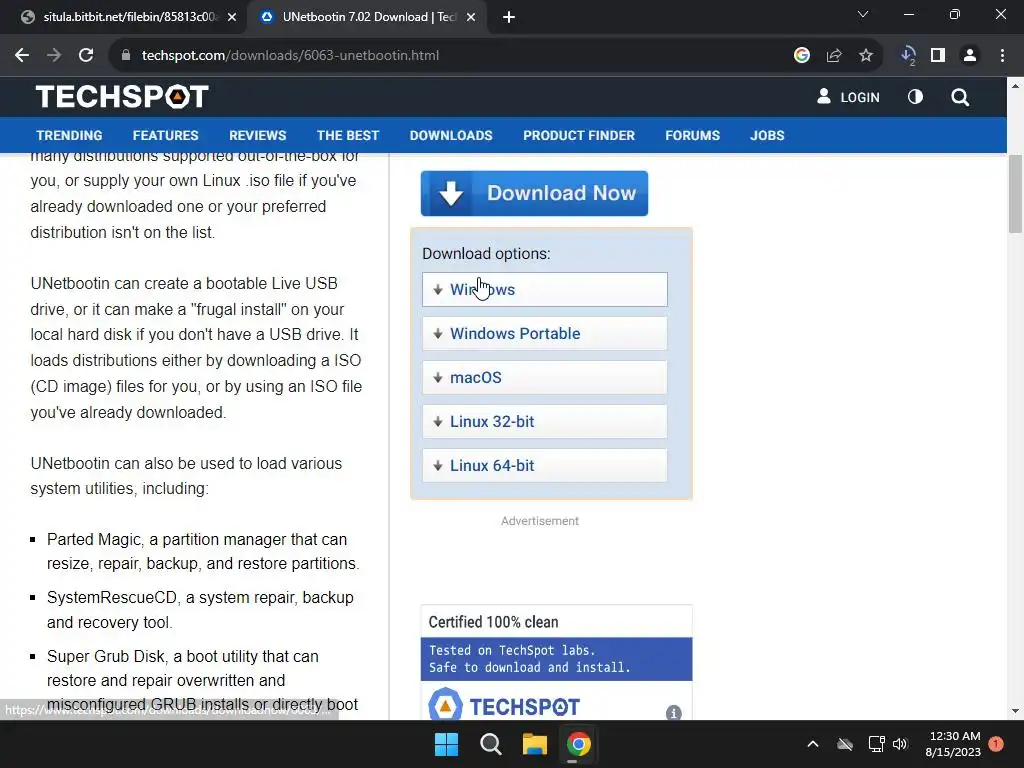Open the JOBS menu
Screen dimensions: 1024x768
(x=767, y=135)
